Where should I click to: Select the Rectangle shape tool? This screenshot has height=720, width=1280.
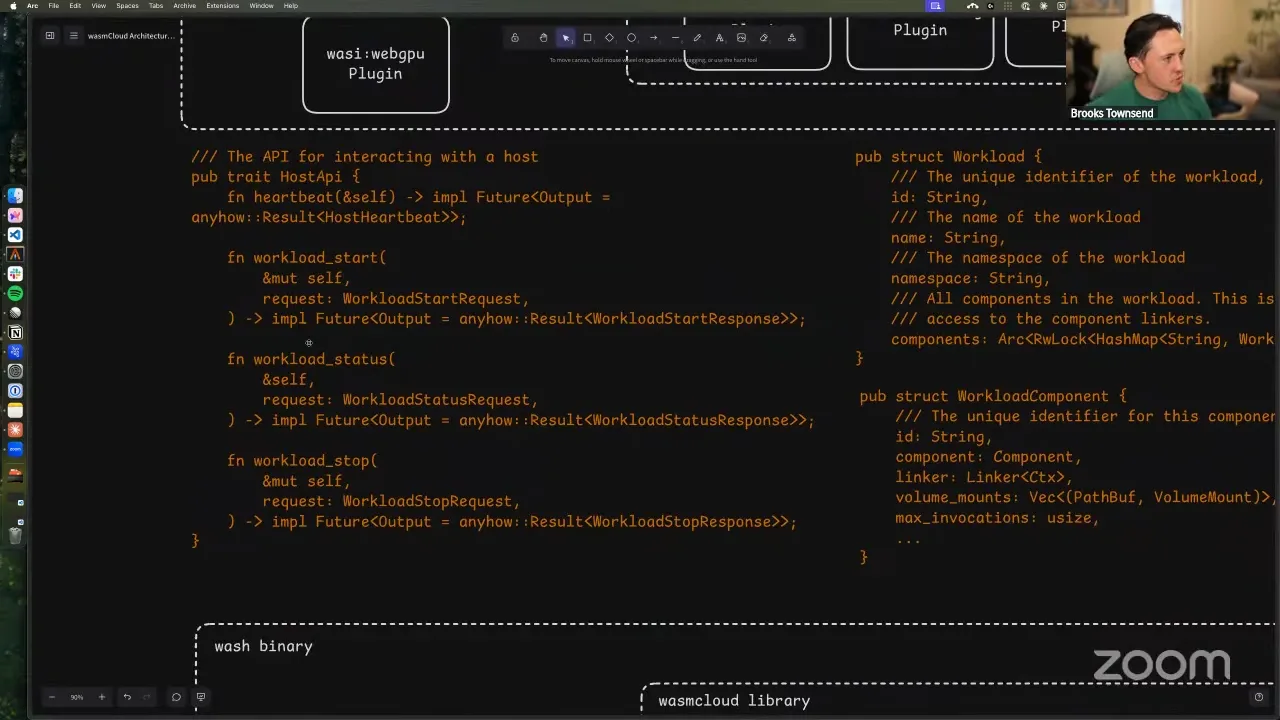(588, 38)
